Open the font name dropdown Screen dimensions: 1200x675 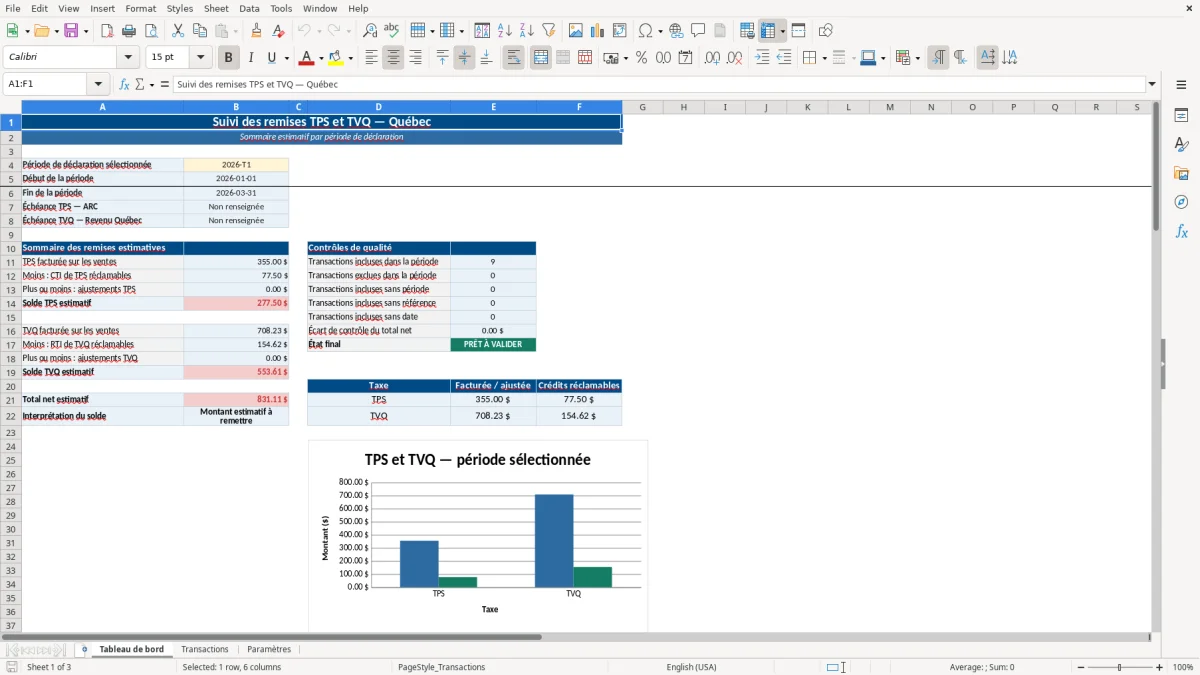click(128, 58)
